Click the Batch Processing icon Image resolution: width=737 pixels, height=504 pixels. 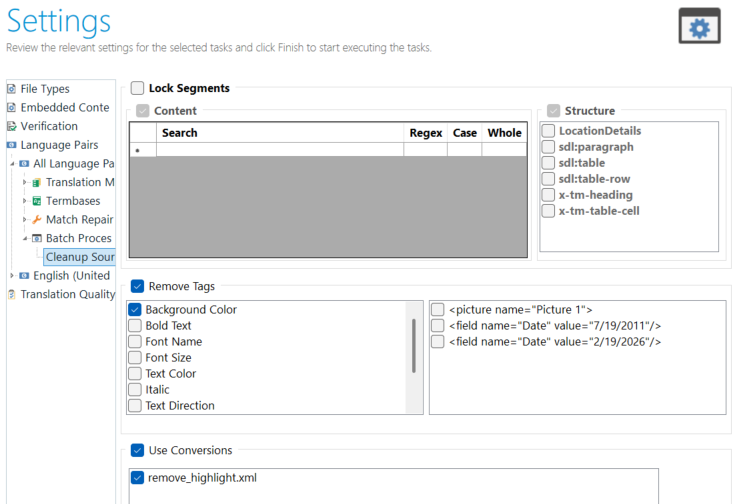(x=37, y=238)
